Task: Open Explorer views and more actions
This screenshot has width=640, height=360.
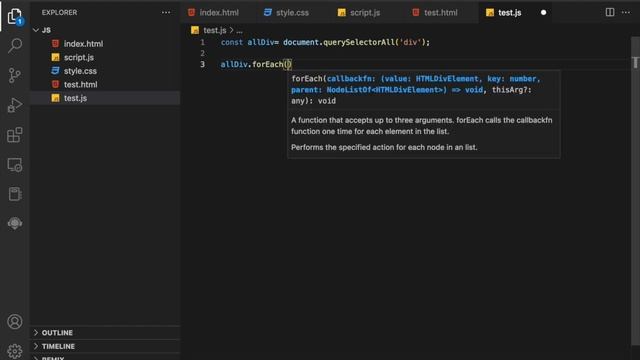Action: point(166,13)
